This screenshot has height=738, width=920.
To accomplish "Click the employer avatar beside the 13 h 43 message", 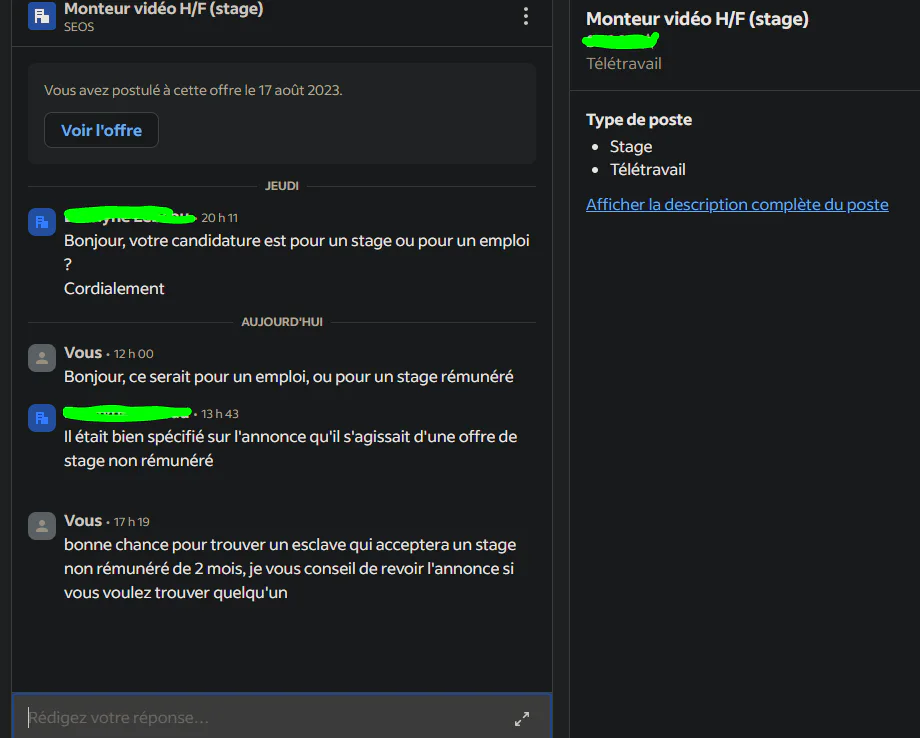I will pyautogui.click(x=42, y=418).
